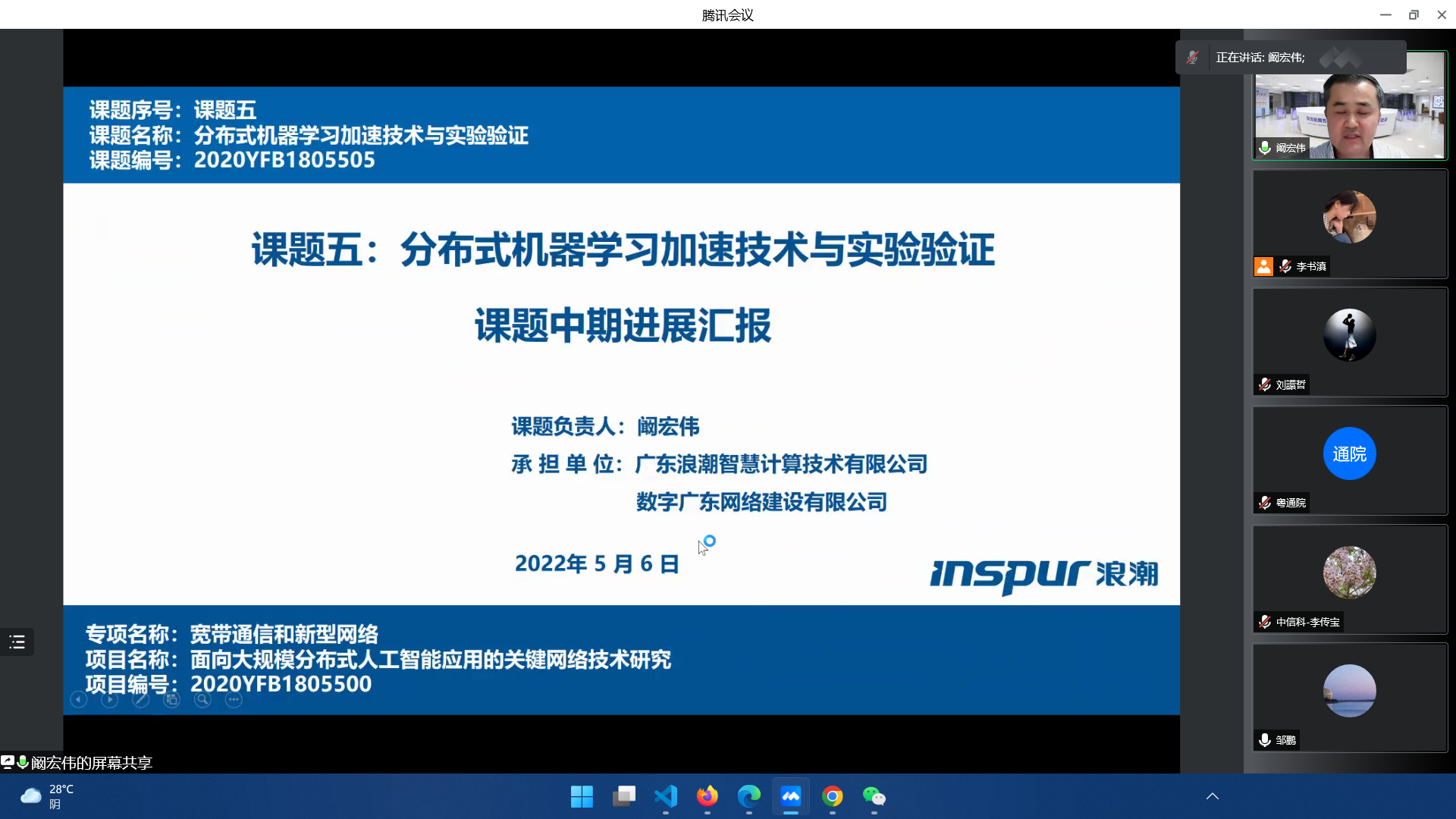Switch to Tencent Meeting taskbar icon
This screenshot has height=819, width=1456.
[791, 796]
